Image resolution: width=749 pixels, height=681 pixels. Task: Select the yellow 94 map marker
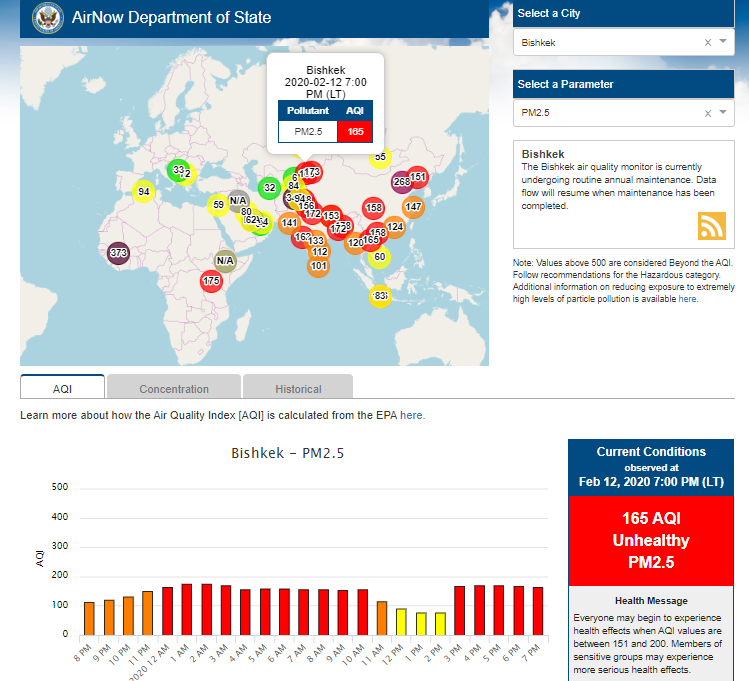pyautogui.click(x=144, y=192)
